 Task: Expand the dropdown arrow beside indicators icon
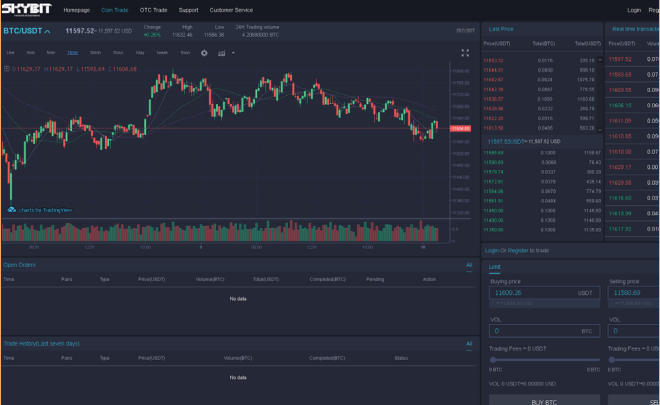233,53
